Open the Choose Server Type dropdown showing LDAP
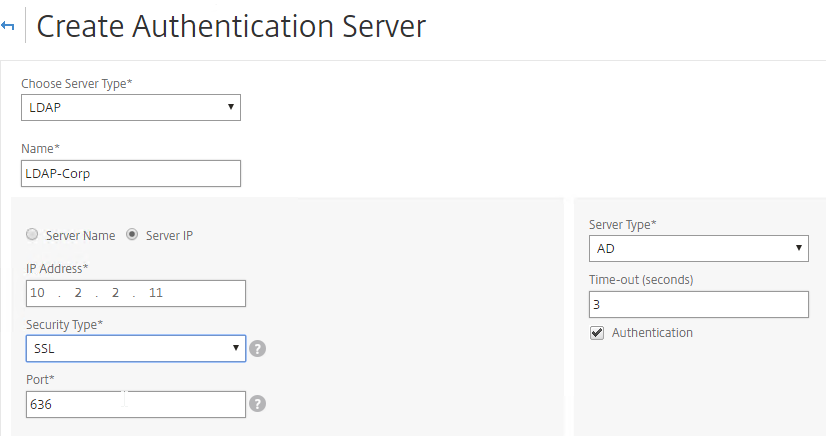 coord(131,107)
